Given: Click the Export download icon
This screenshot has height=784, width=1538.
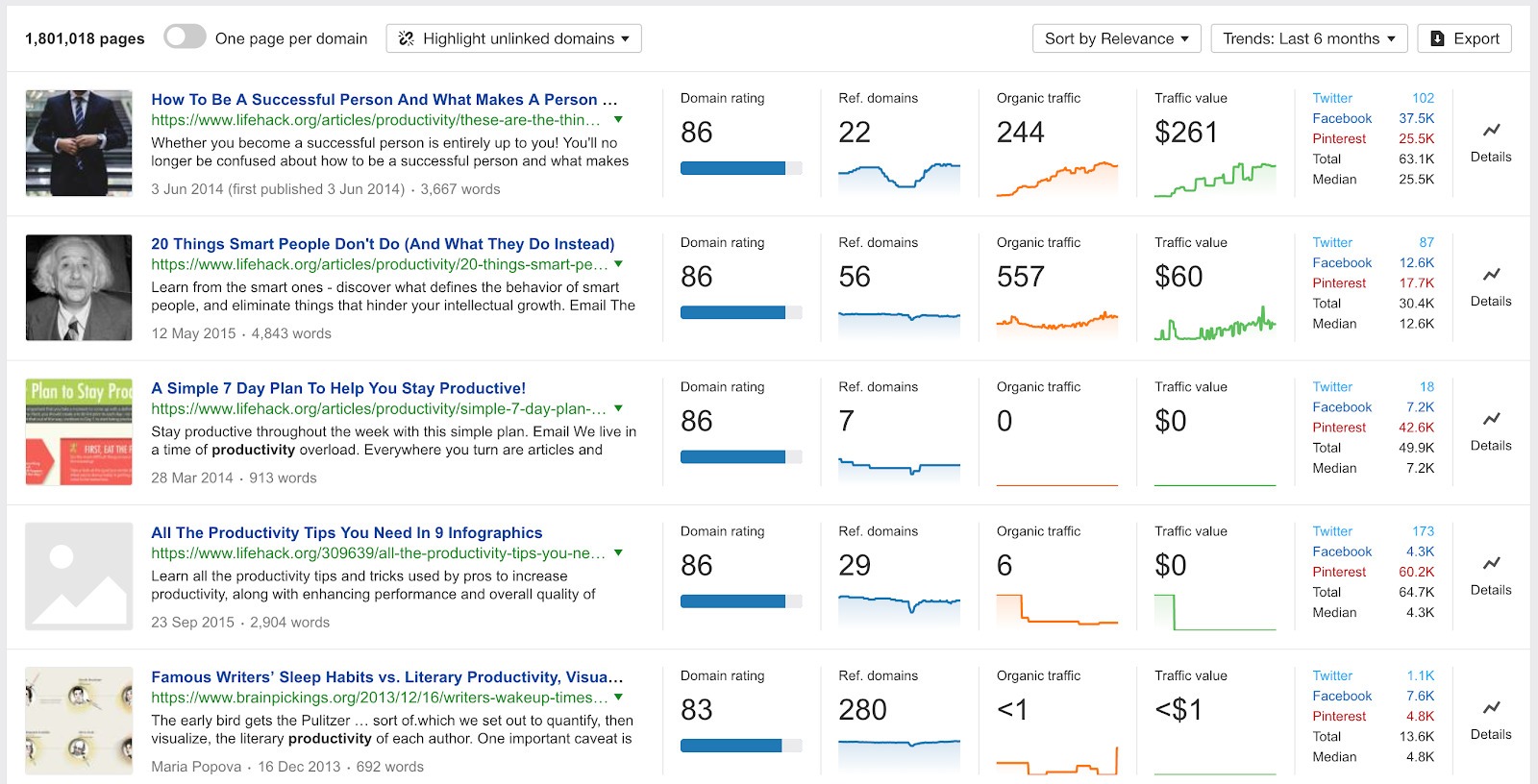Looking at the screenshot, I should pos(1437,38).
